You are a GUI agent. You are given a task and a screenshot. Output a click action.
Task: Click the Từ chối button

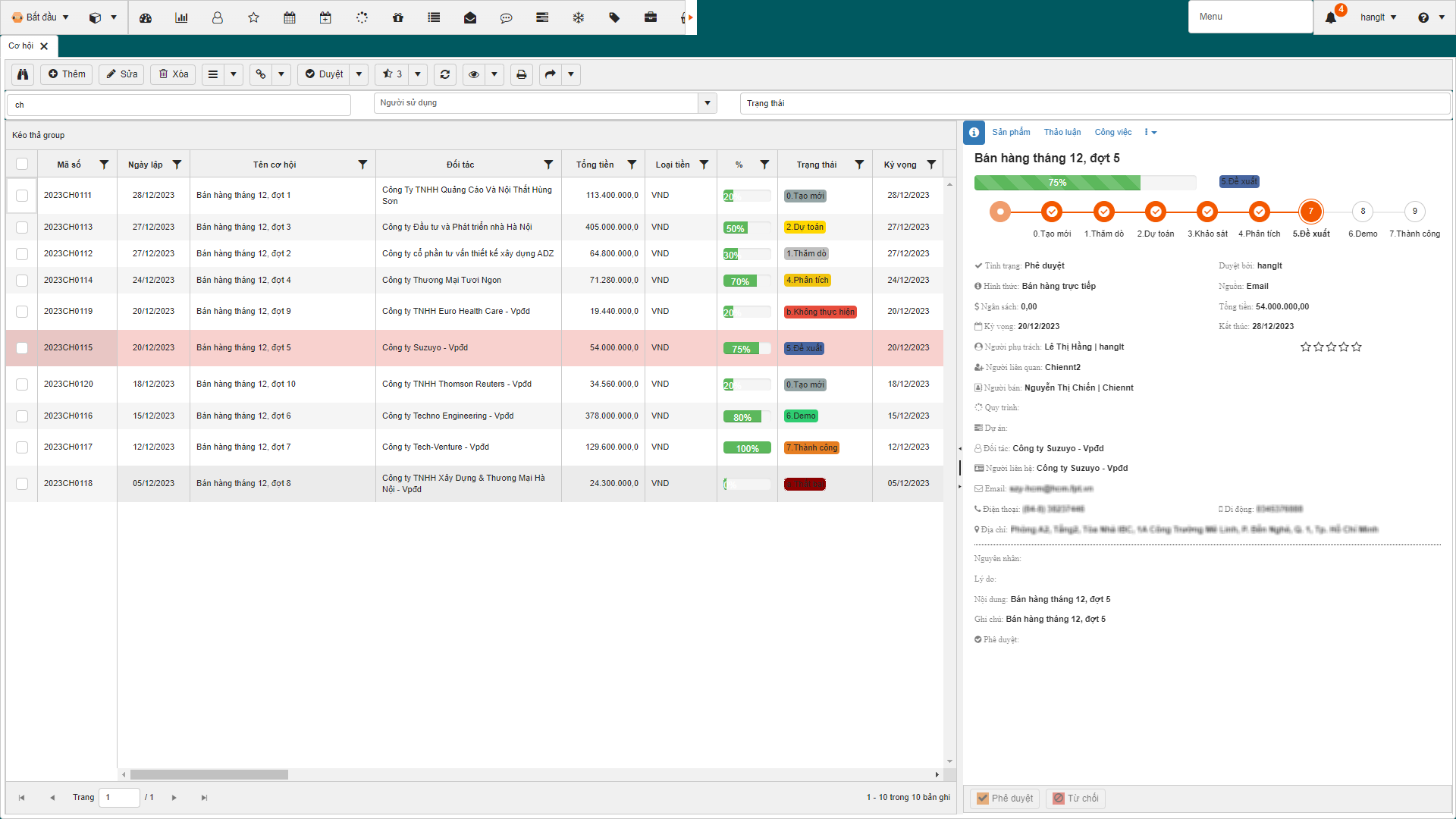pos(1075,798)
